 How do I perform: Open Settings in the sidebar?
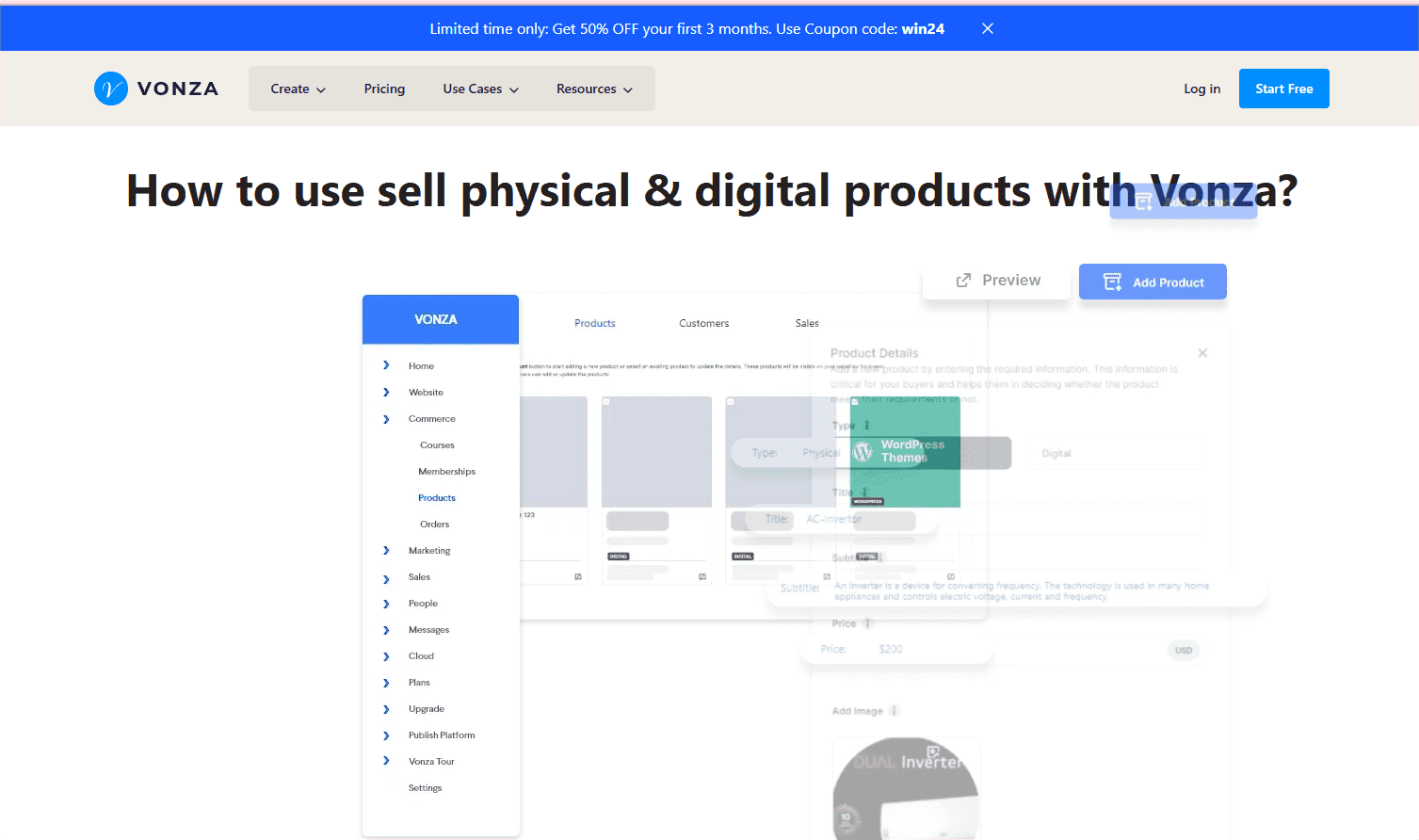point(425,787)
